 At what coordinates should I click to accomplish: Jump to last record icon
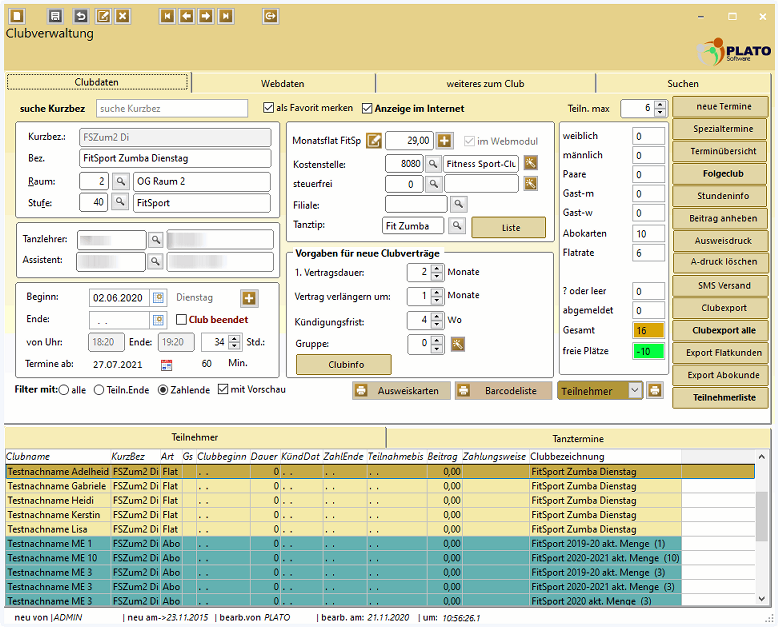pyautogui.click(x=225, y=16)
